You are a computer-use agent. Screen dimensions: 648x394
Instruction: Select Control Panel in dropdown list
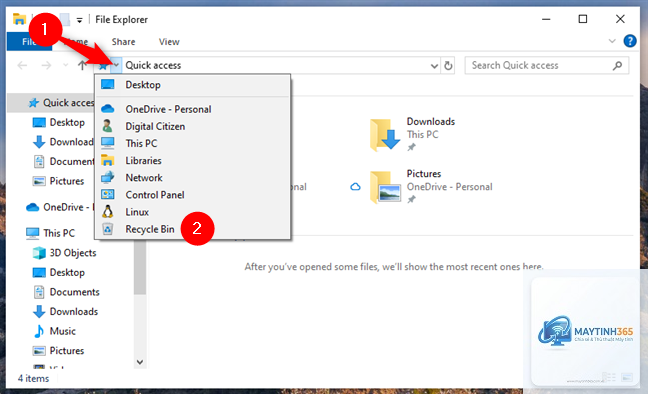click(193, 195)
